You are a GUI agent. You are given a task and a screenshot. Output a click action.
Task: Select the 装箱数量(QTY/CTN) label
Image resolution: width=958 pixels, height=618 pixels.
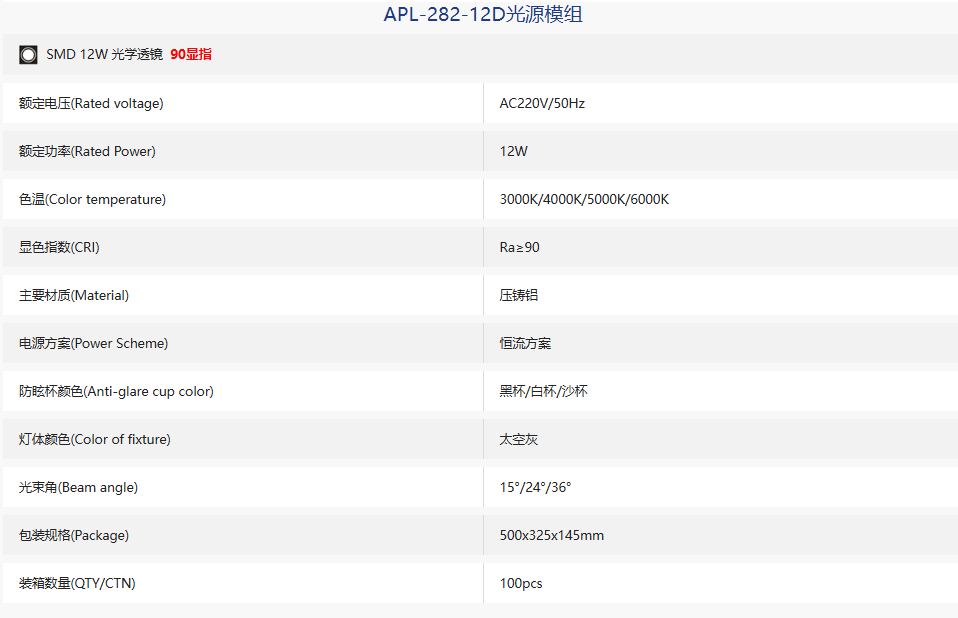77,583
